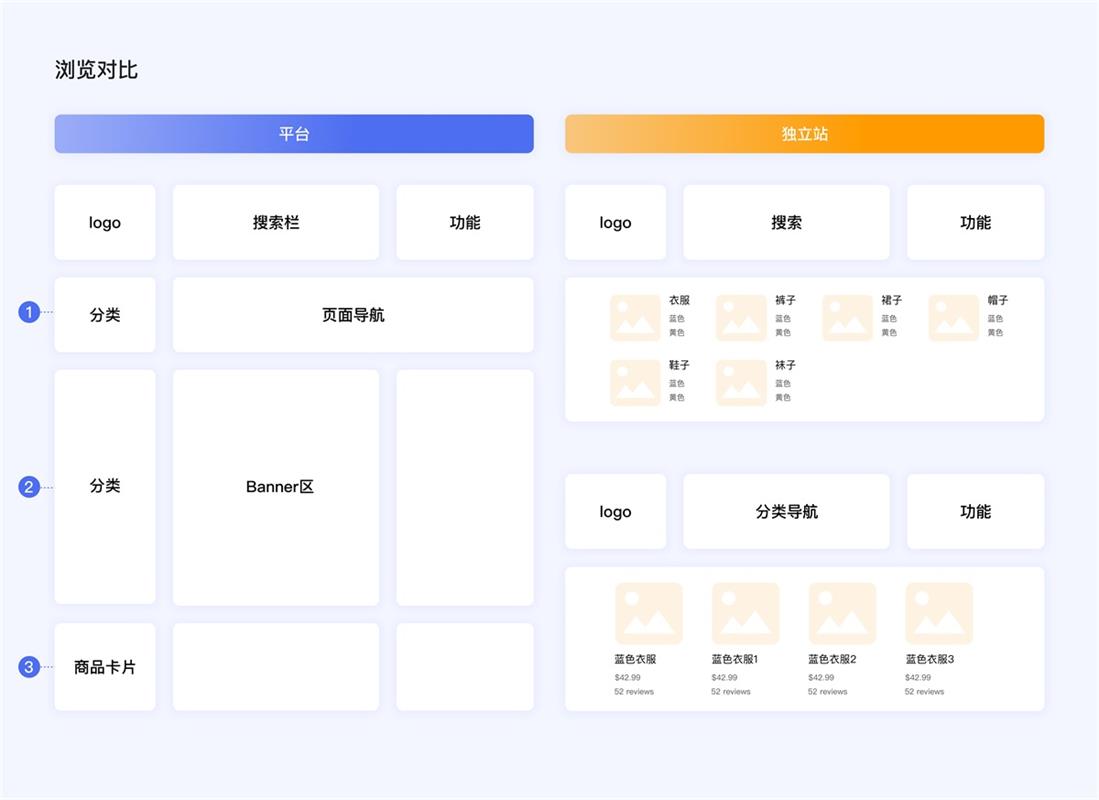Open the 袜子 category image icon
The height and width of the screenshot is (800, 1099).
click(741, 383)
